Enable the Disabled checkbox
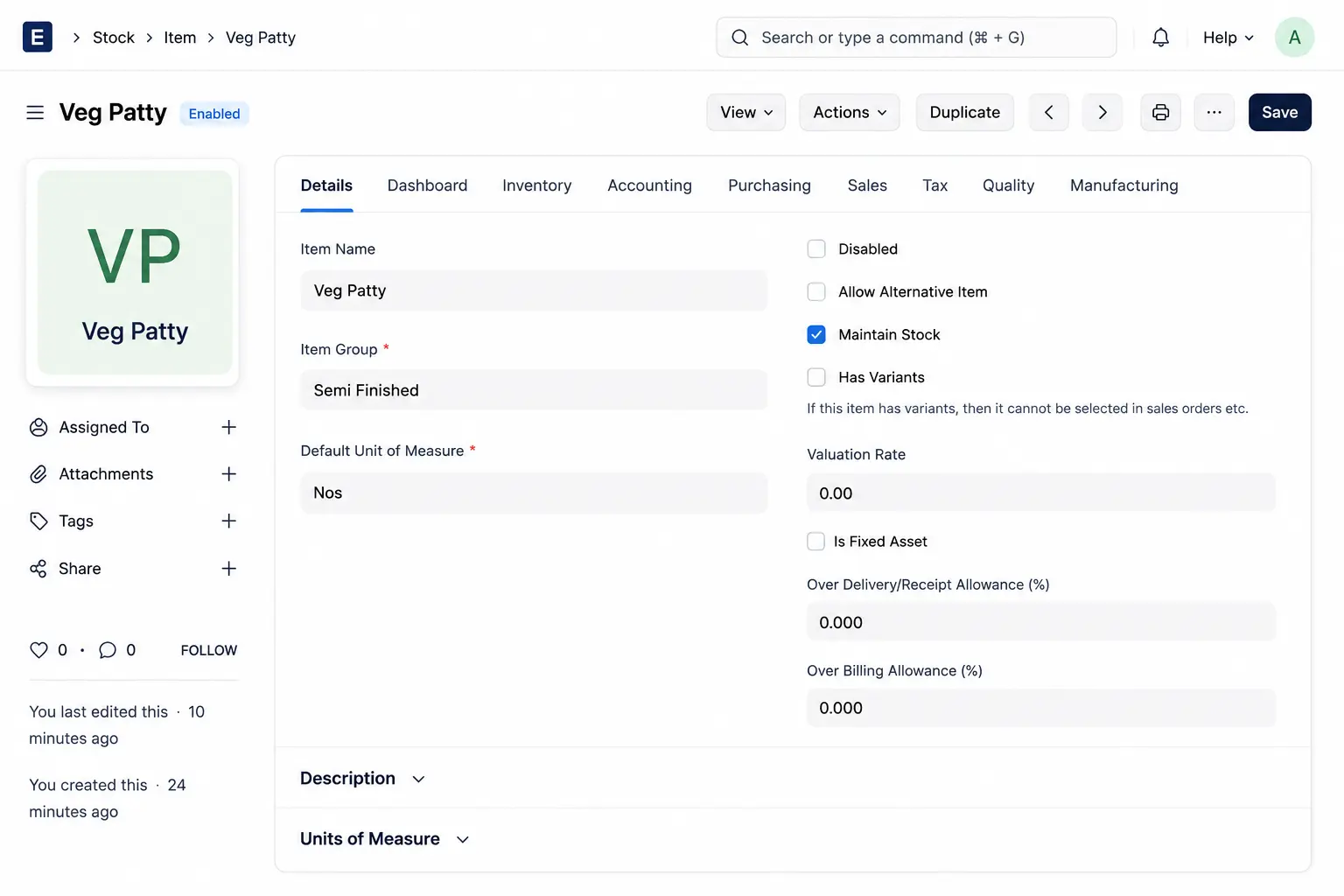This screenshot has height=896, width=1344. tap(816, 248)
